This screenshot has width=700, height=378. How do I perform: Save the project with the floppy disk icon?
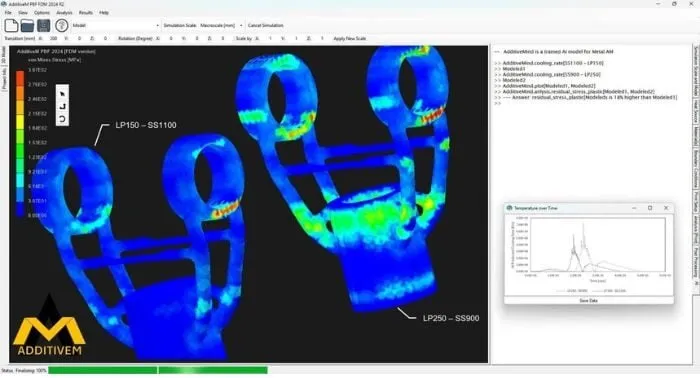43,25
